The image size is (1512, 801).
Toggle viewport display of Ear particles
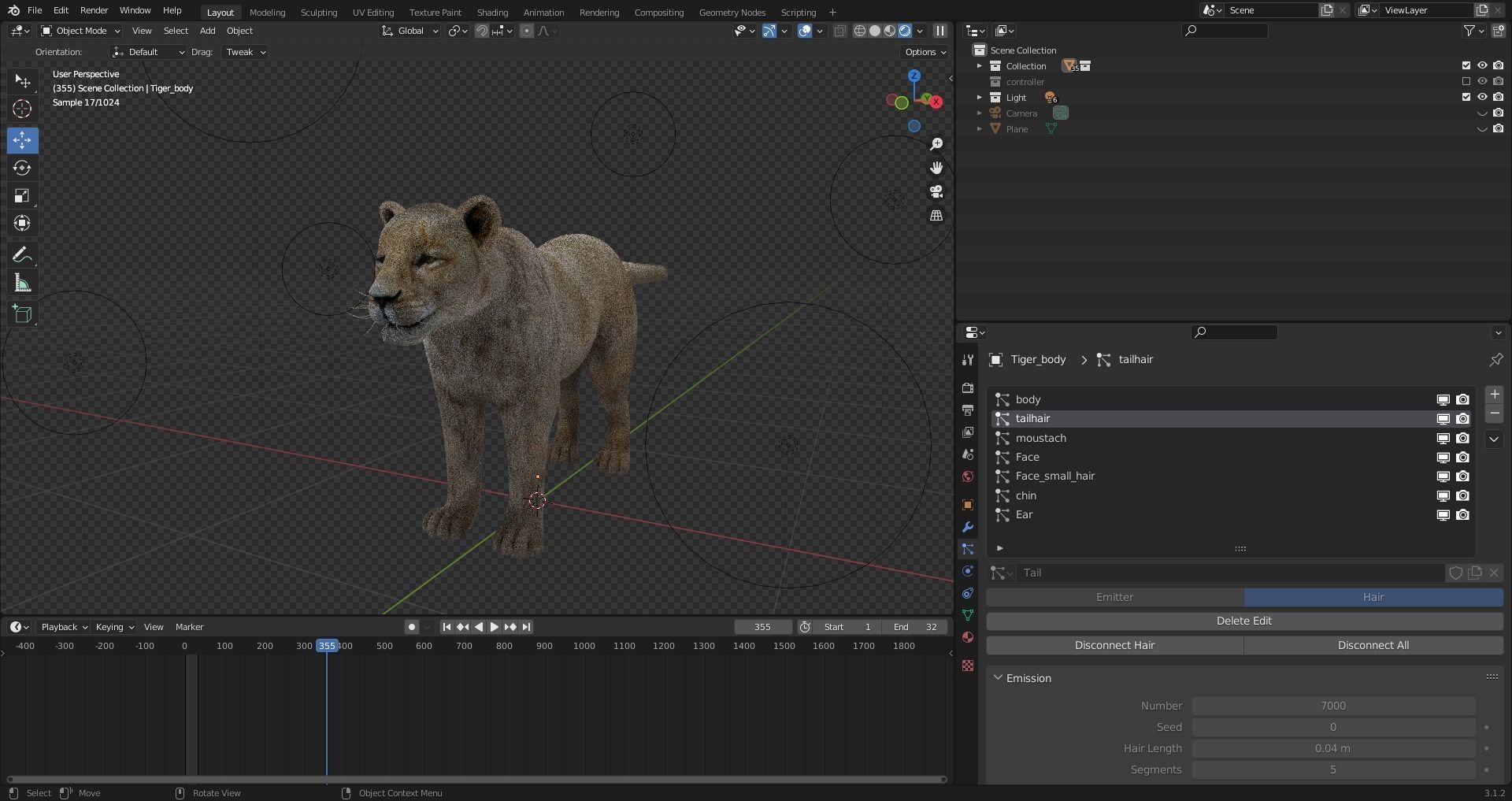1443,515
